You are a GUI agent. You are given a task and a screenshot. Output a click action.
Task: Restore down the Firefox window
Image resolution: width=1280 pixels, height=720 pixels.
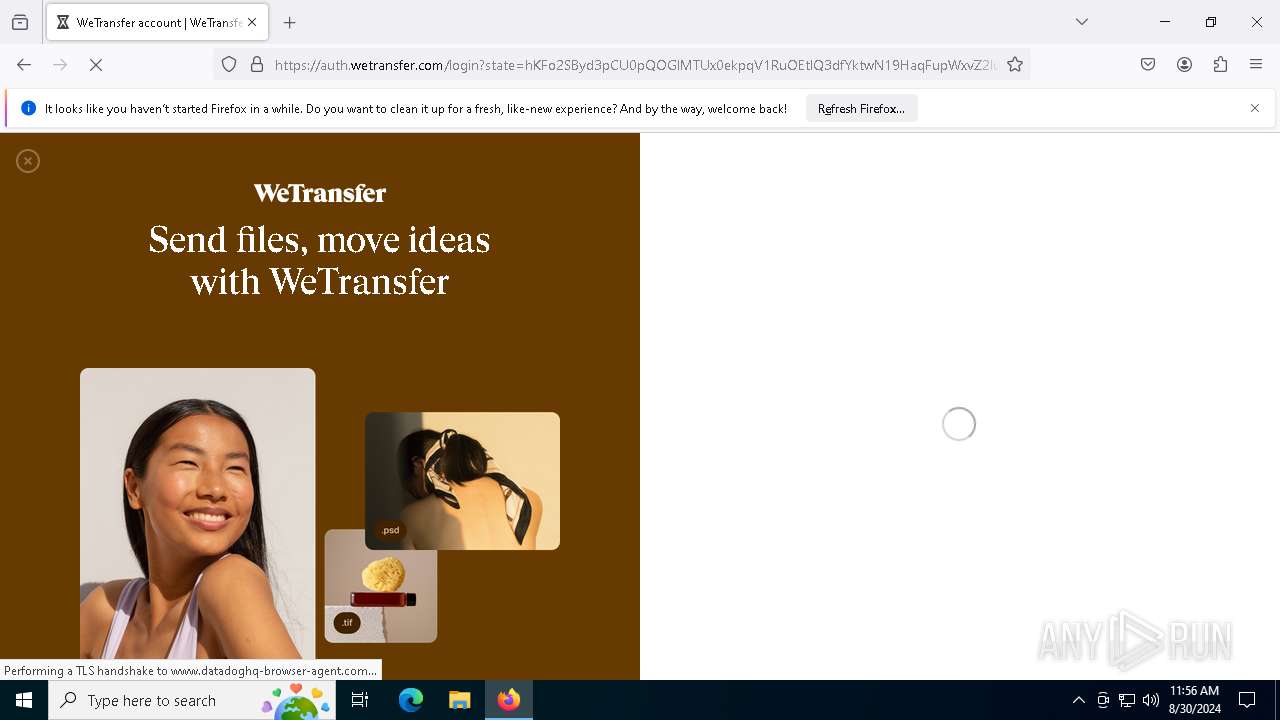click(x=1211, y=22)
